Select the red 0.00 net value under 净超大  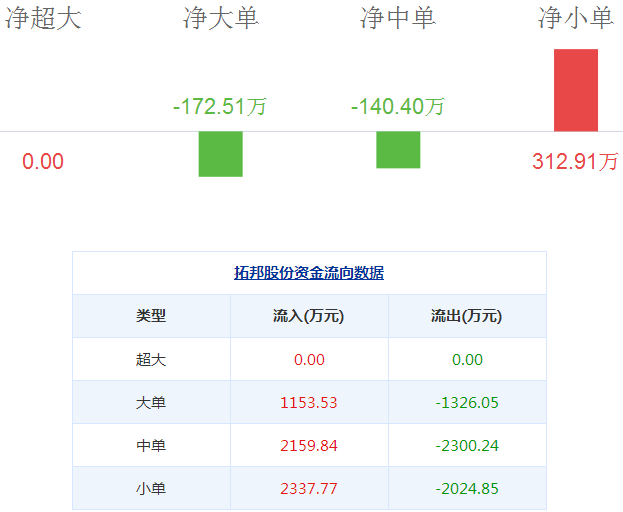[x=43, y=162]
